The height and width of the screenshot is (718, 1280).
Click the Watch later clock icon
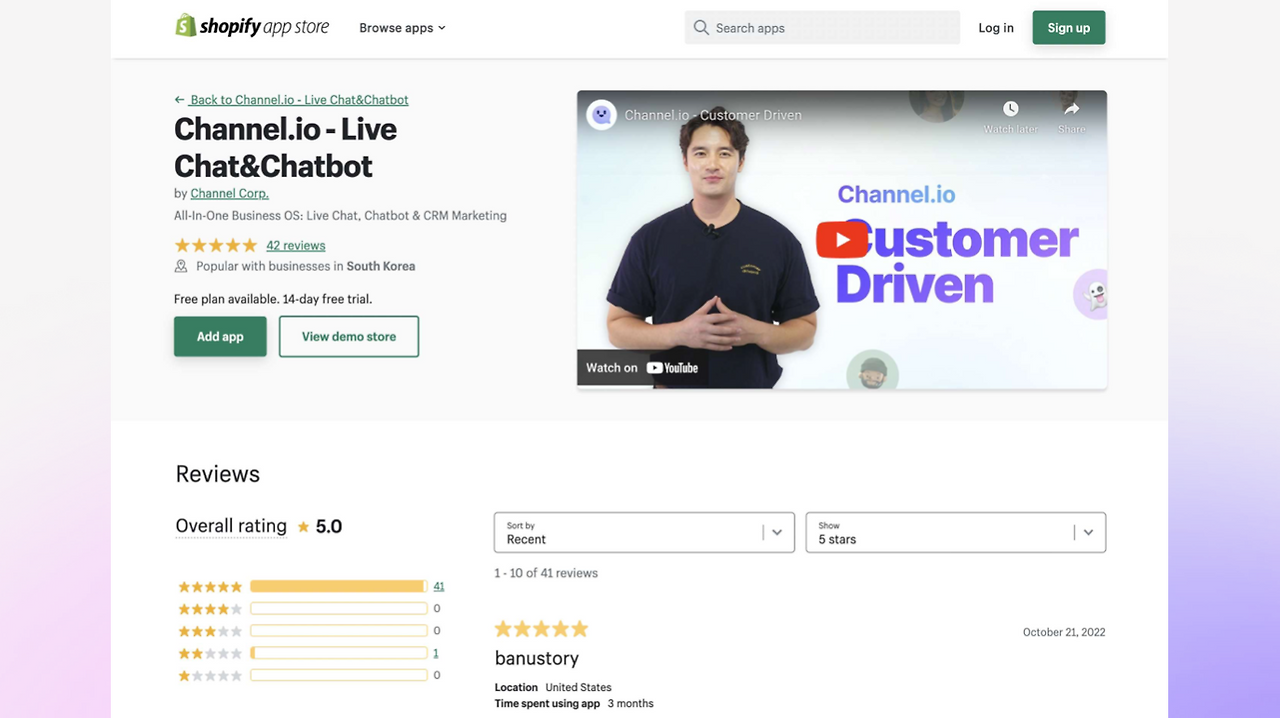(1011, 109)
